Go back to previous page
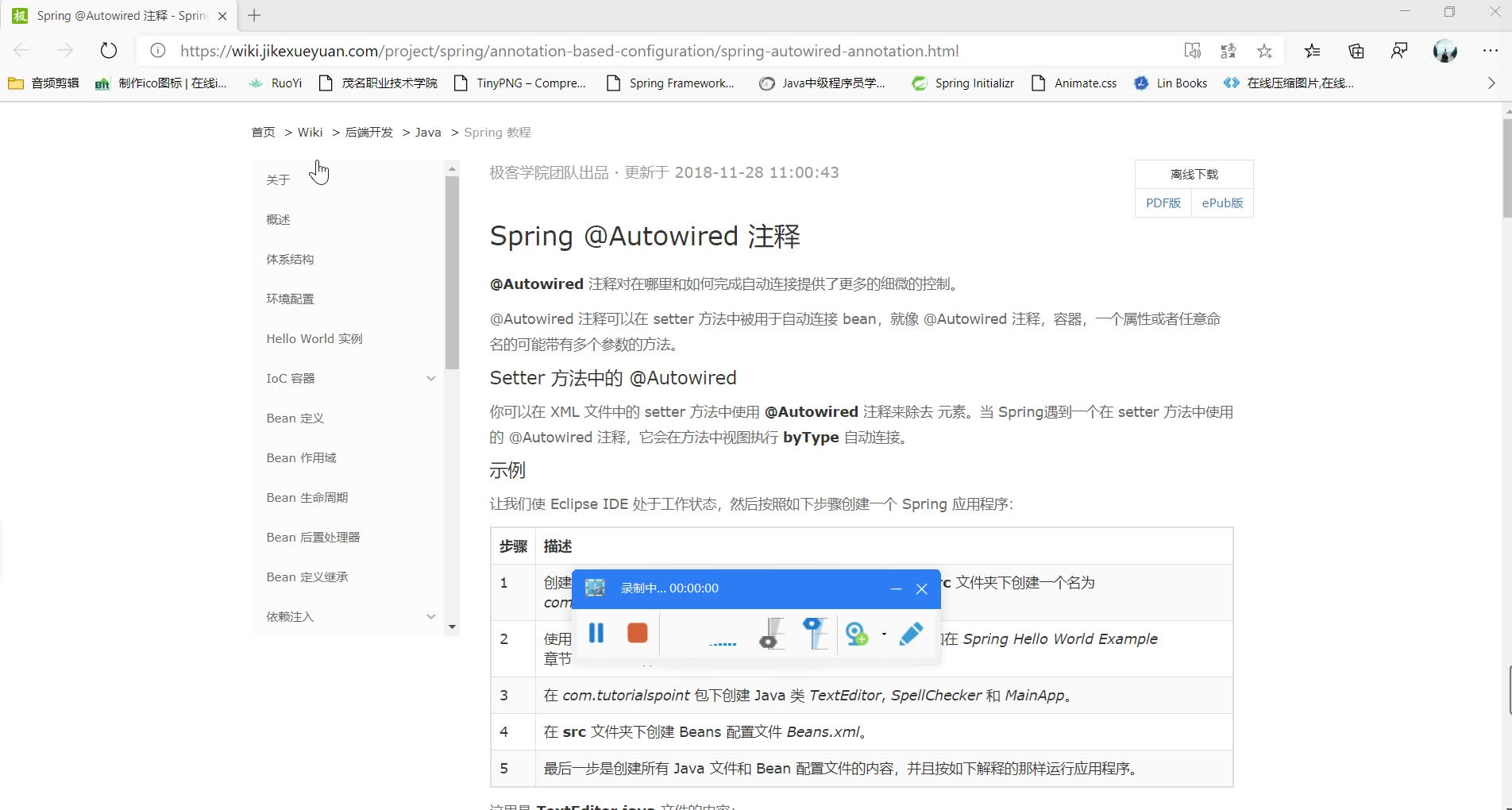1512x810 pixels. [22, 51]
